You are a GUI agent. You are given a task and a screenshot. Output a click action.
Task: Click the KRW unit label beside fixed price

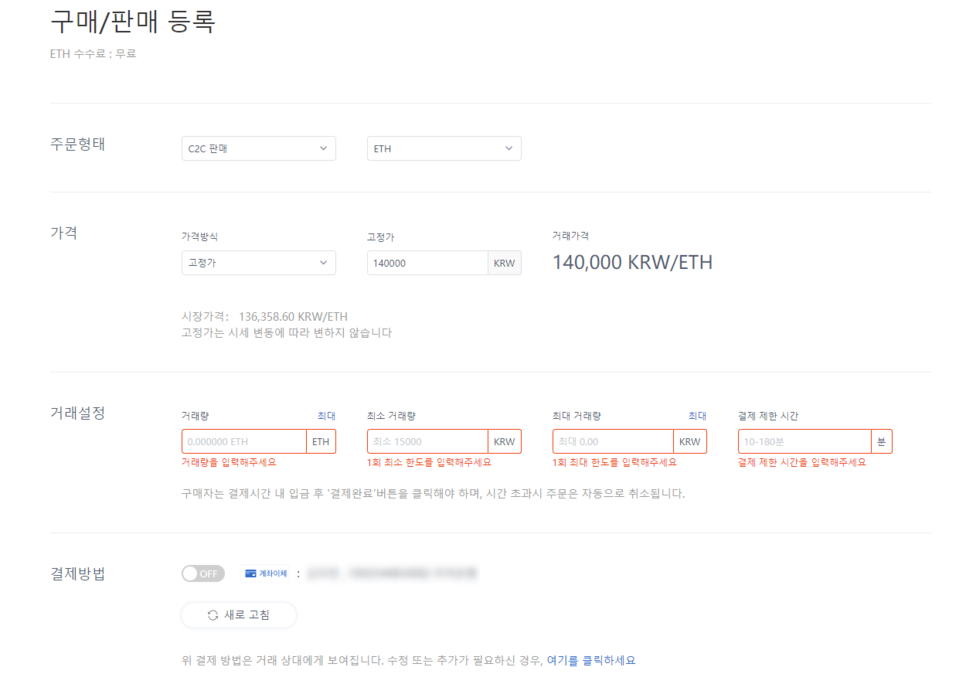pyautogui.click(x=505, y=263)
